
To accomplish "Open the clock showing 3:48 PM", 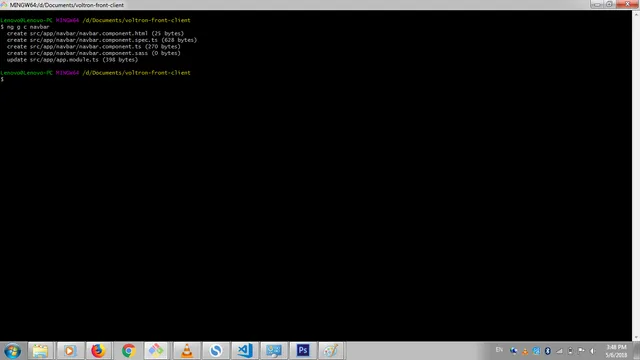I will point(616,351).
